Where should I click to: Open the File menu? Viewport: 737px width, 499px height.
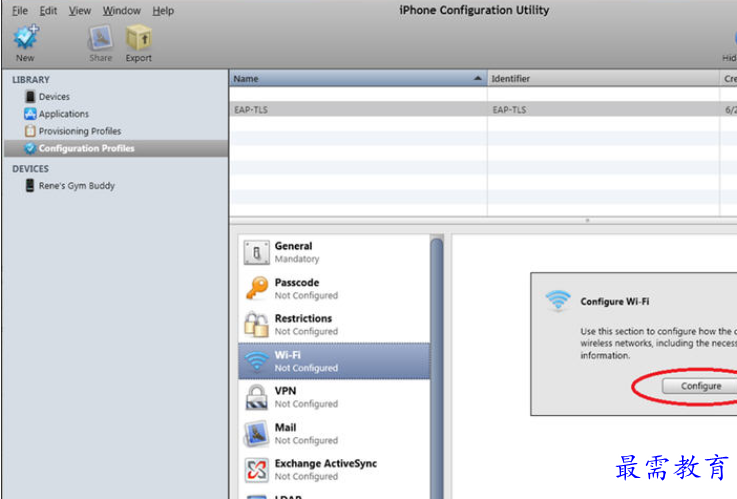pyautogui.click(x=20, y=10)
